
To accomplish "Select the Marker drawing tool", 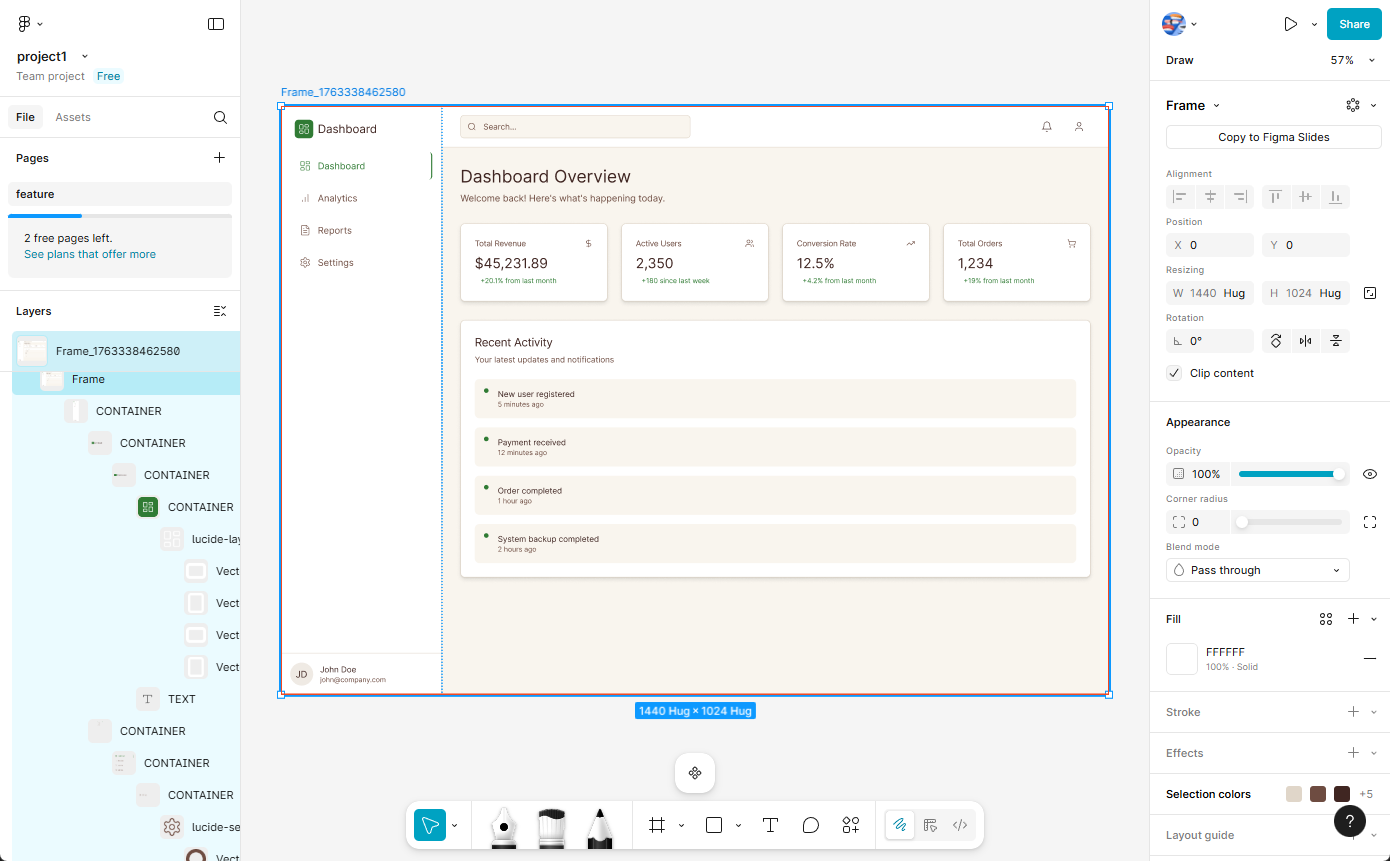I will 551,825.
